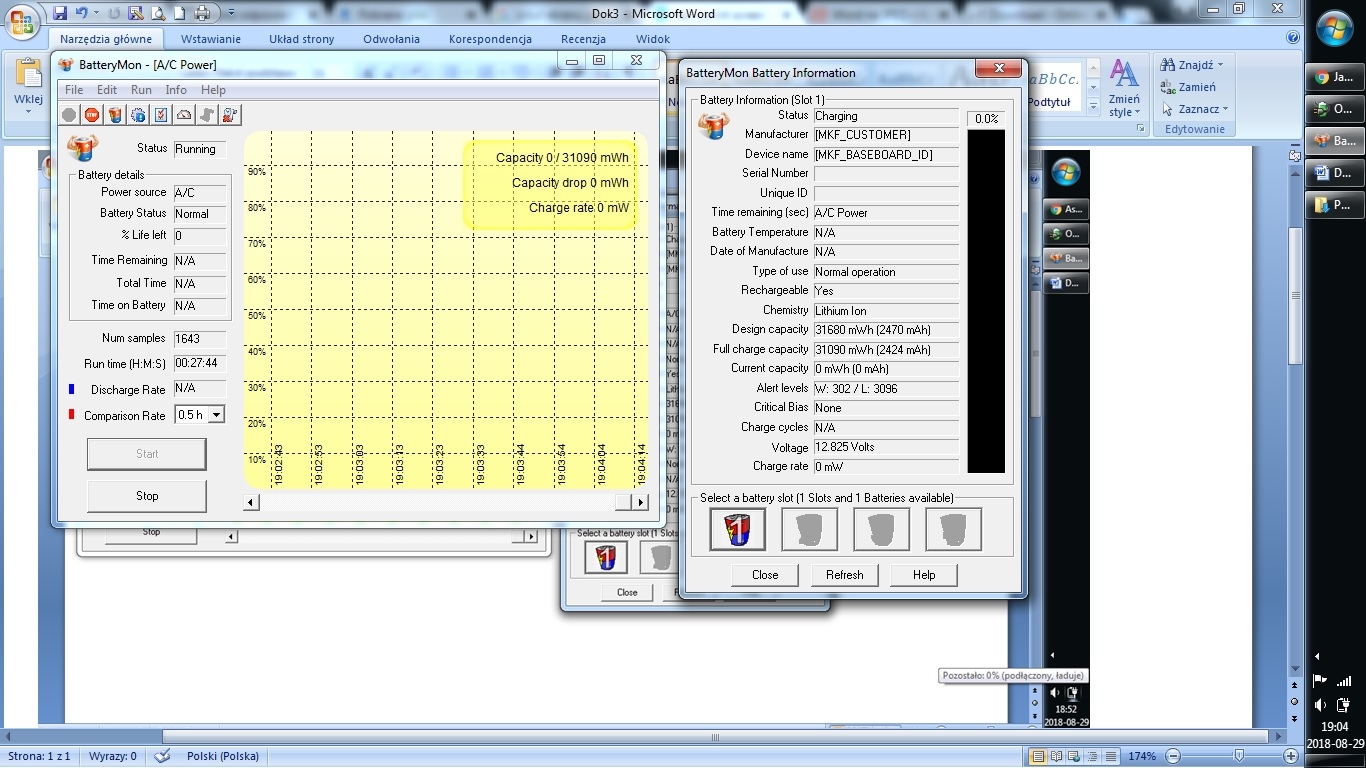
Task: Switch to Układ strony ribbon tab
Action: tap(302, 39)
